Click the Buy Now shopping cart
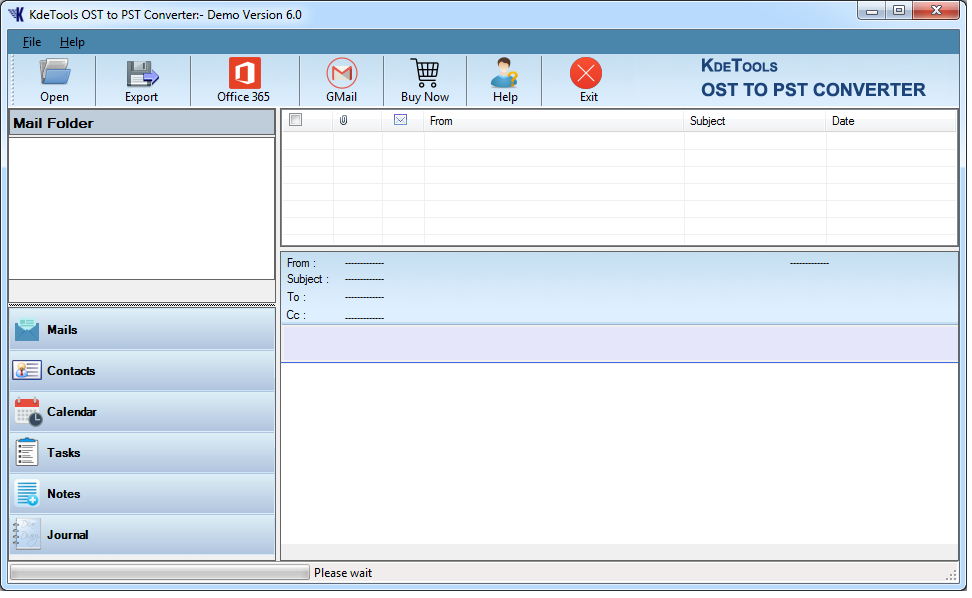Viewport: 972px width, 598px height. [x=426, y=74]
